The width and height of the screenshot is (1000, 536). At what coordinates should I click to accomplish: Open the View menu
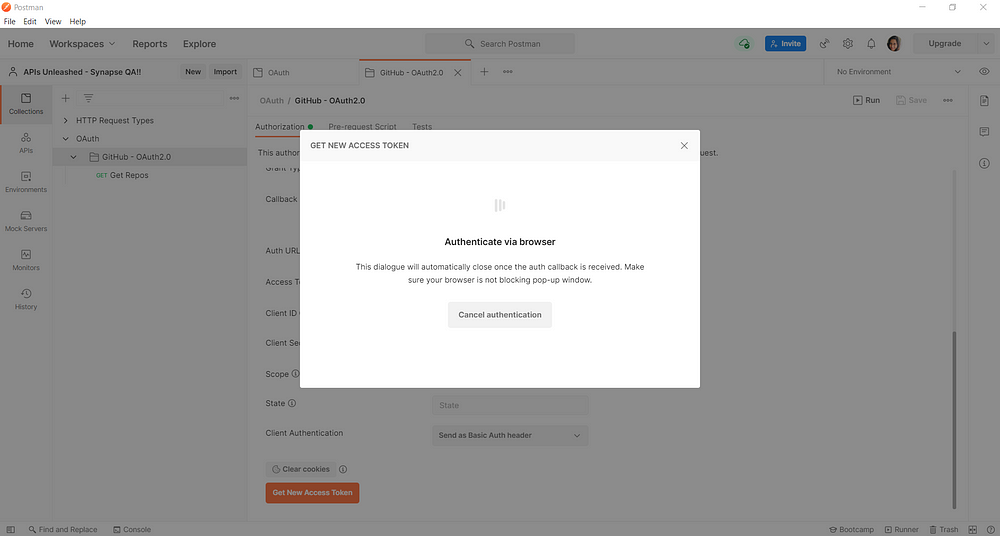[x=53, y=21]
